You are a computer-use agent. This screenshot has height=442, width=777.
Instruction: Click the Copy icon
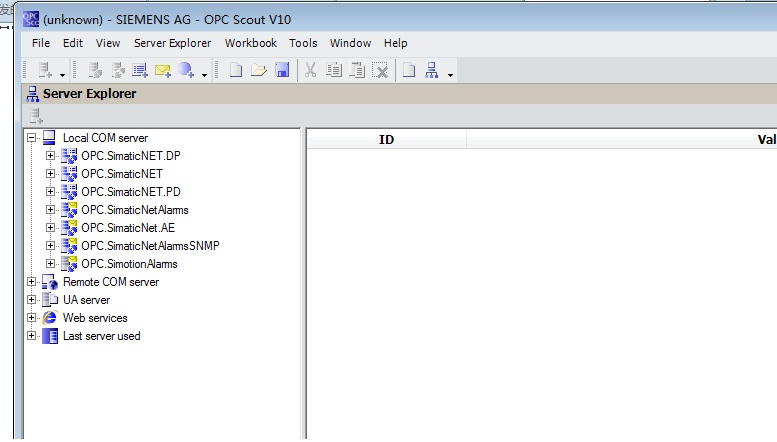333,70
